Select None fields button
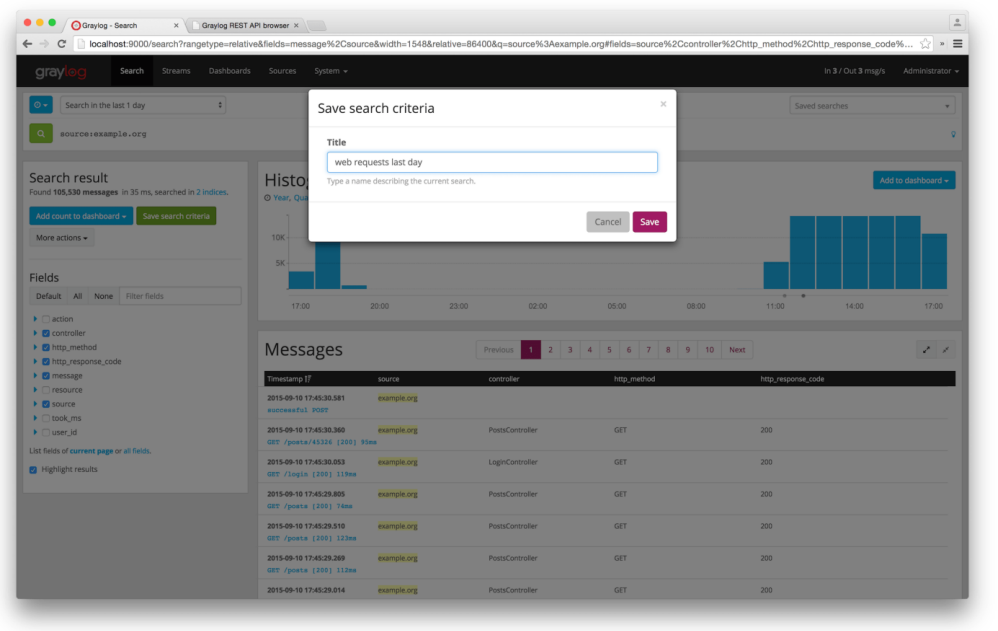 pos(103,296)
